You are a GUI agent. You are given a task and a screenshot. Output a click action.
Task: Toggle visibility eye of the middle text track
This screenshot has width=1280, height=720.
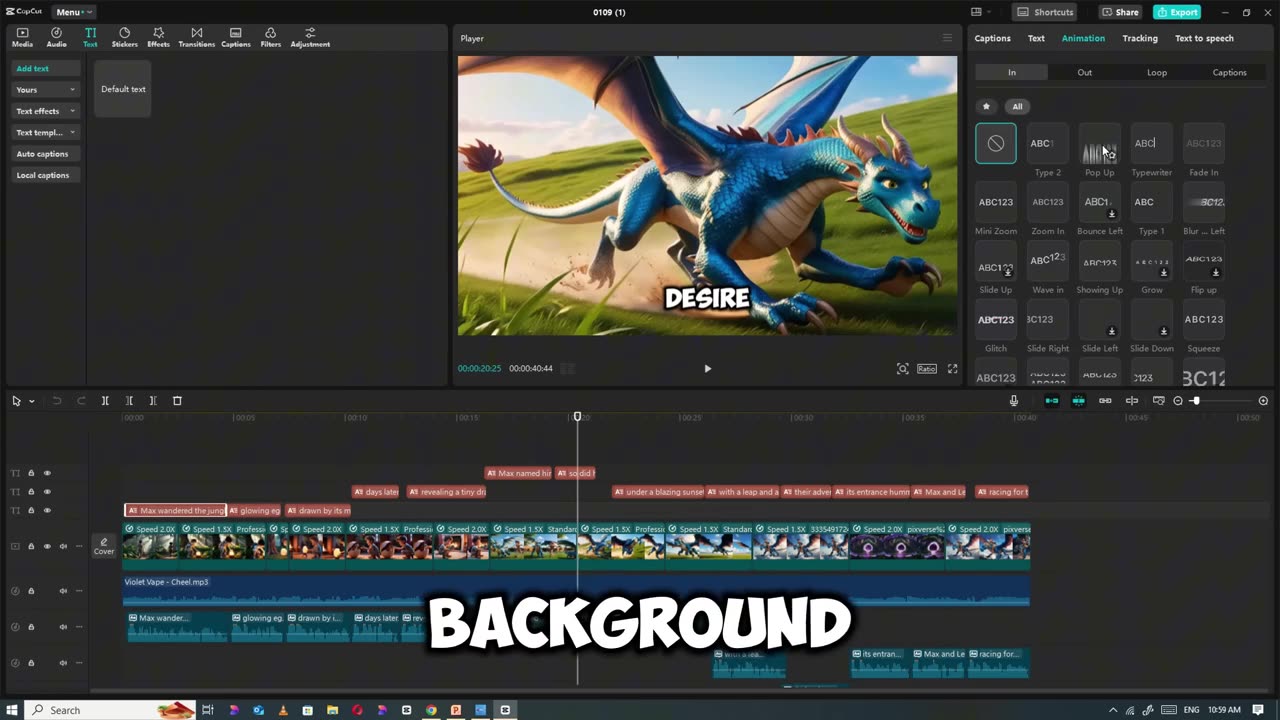click(x=47, y=492)
